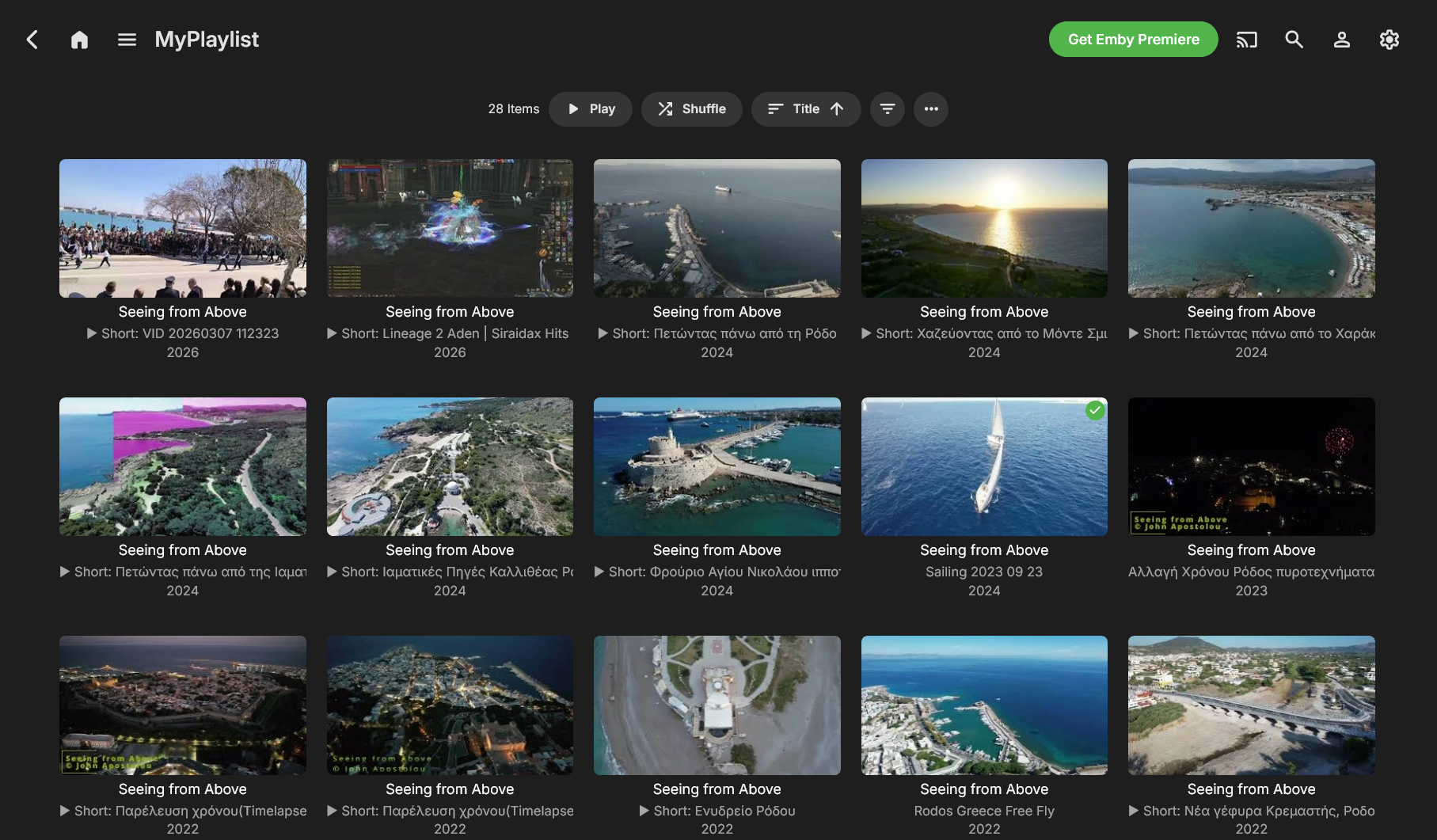Open the filter icon in toolbar
The height and width of the screenshot is (840, 1437).
888,109
